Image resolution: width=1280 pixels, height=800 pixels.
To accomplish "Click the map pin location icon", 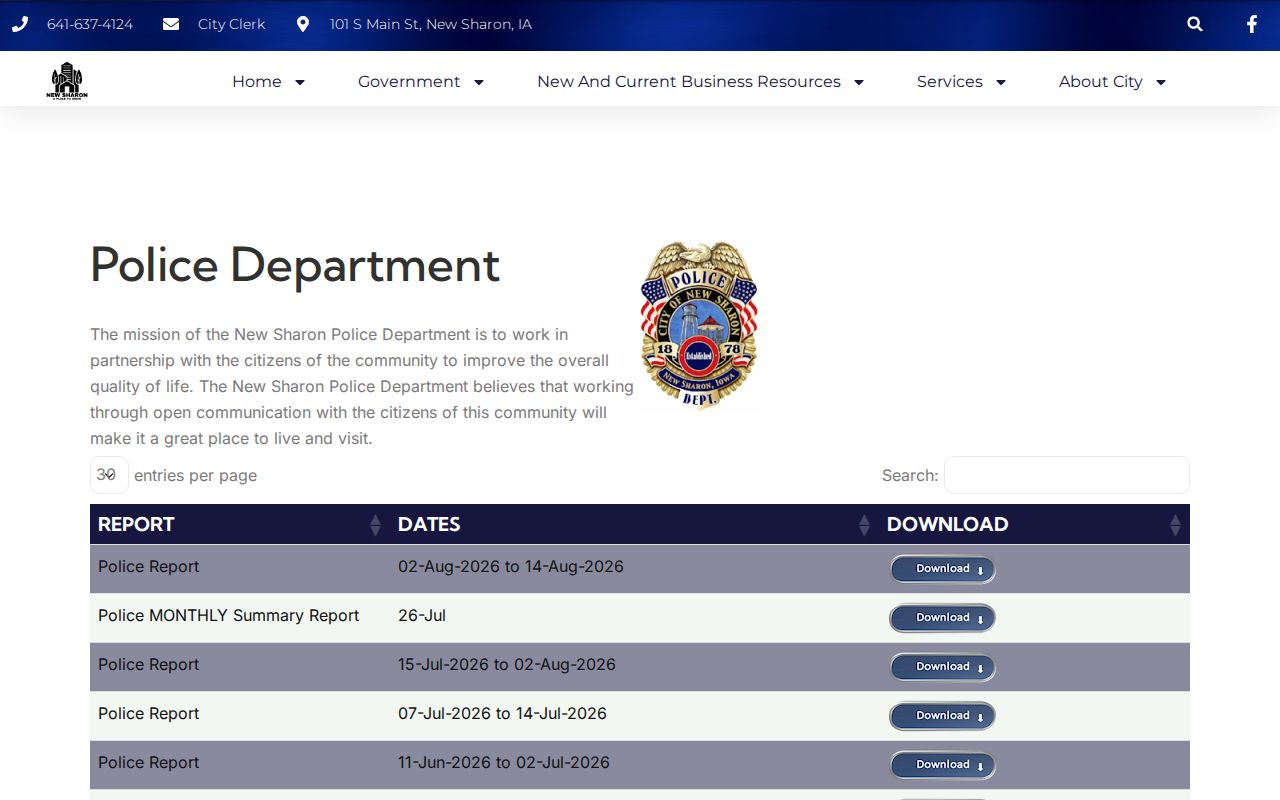I will (x=303, y=24).
